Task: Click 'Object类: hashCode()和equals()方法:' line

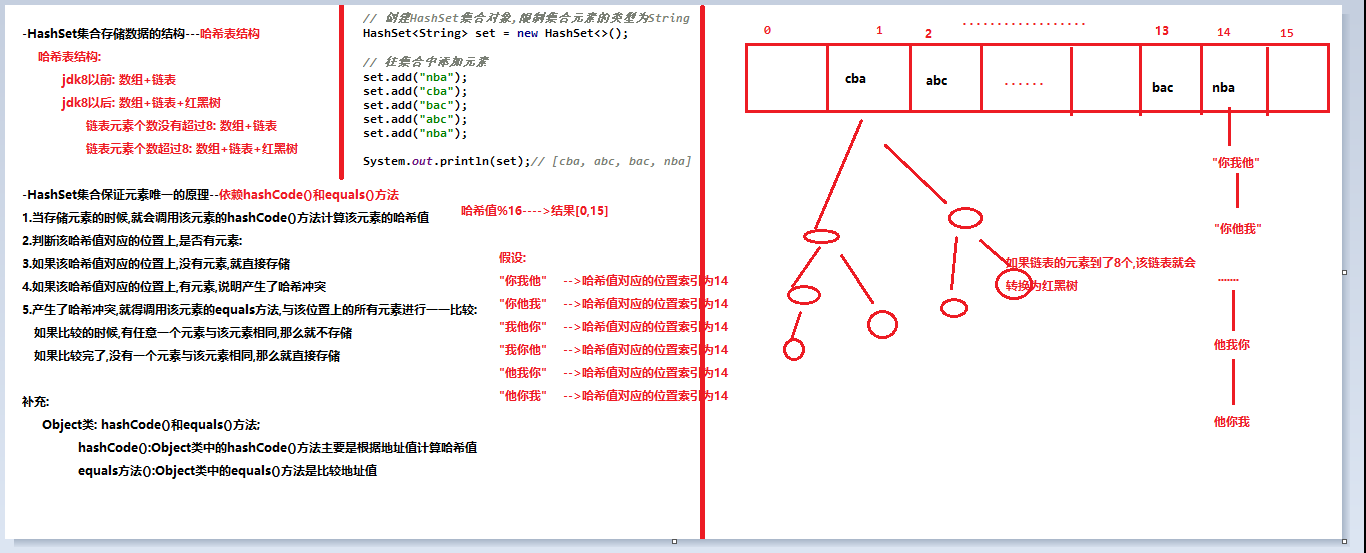Action: [x=151, y=424]
